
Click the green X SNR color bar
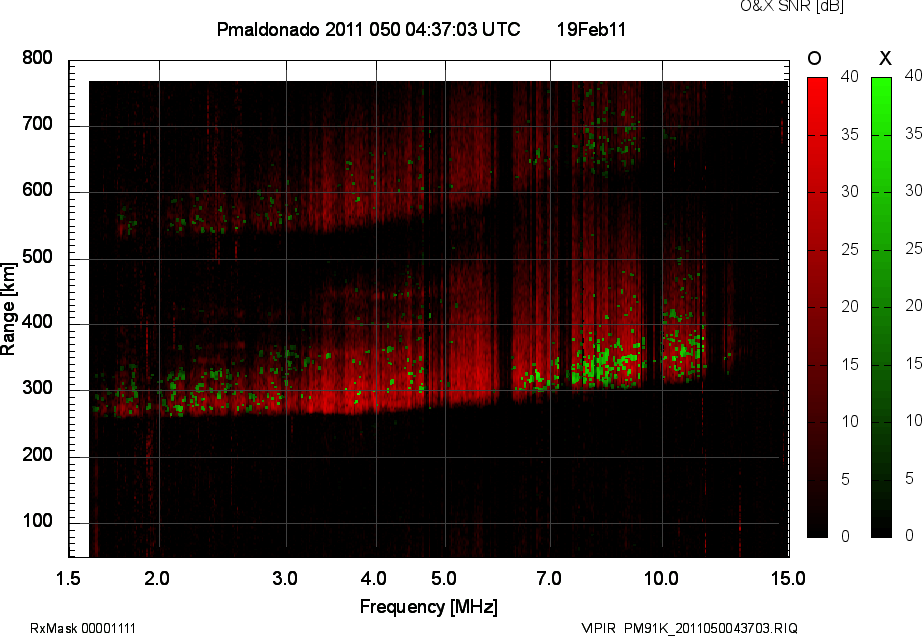coord(881,307)
